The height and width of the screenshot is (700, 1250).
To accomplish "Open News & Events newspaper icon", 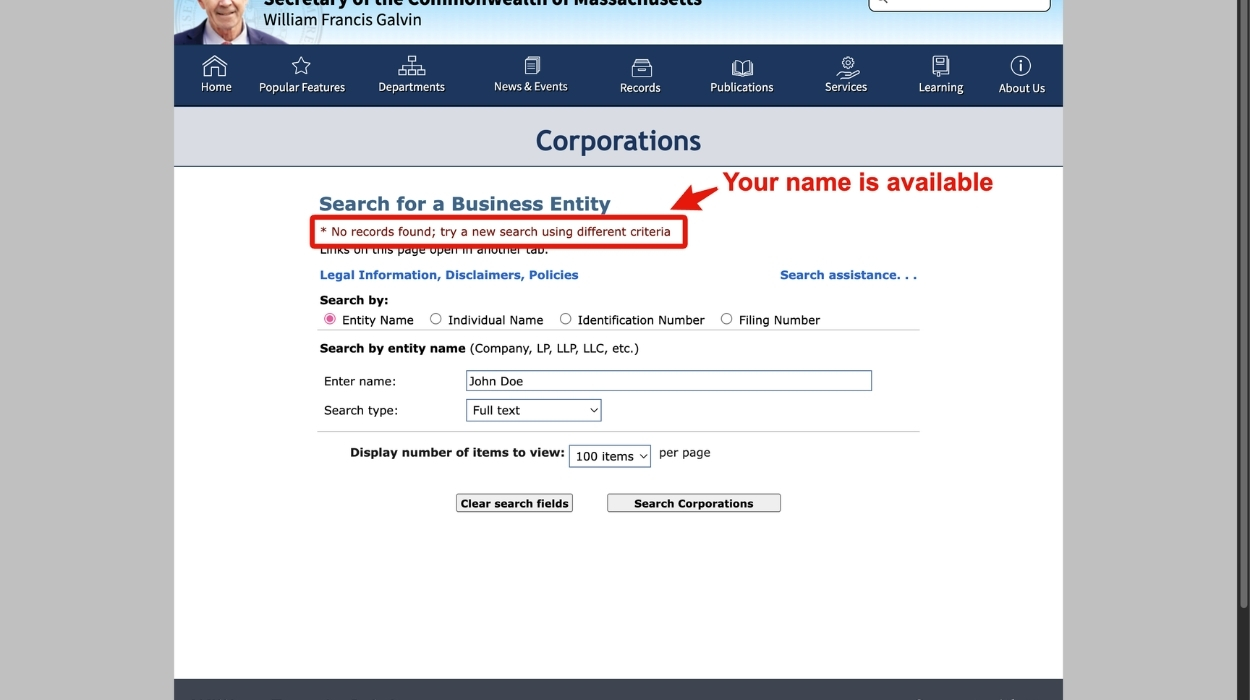I will tap(532, 65).
